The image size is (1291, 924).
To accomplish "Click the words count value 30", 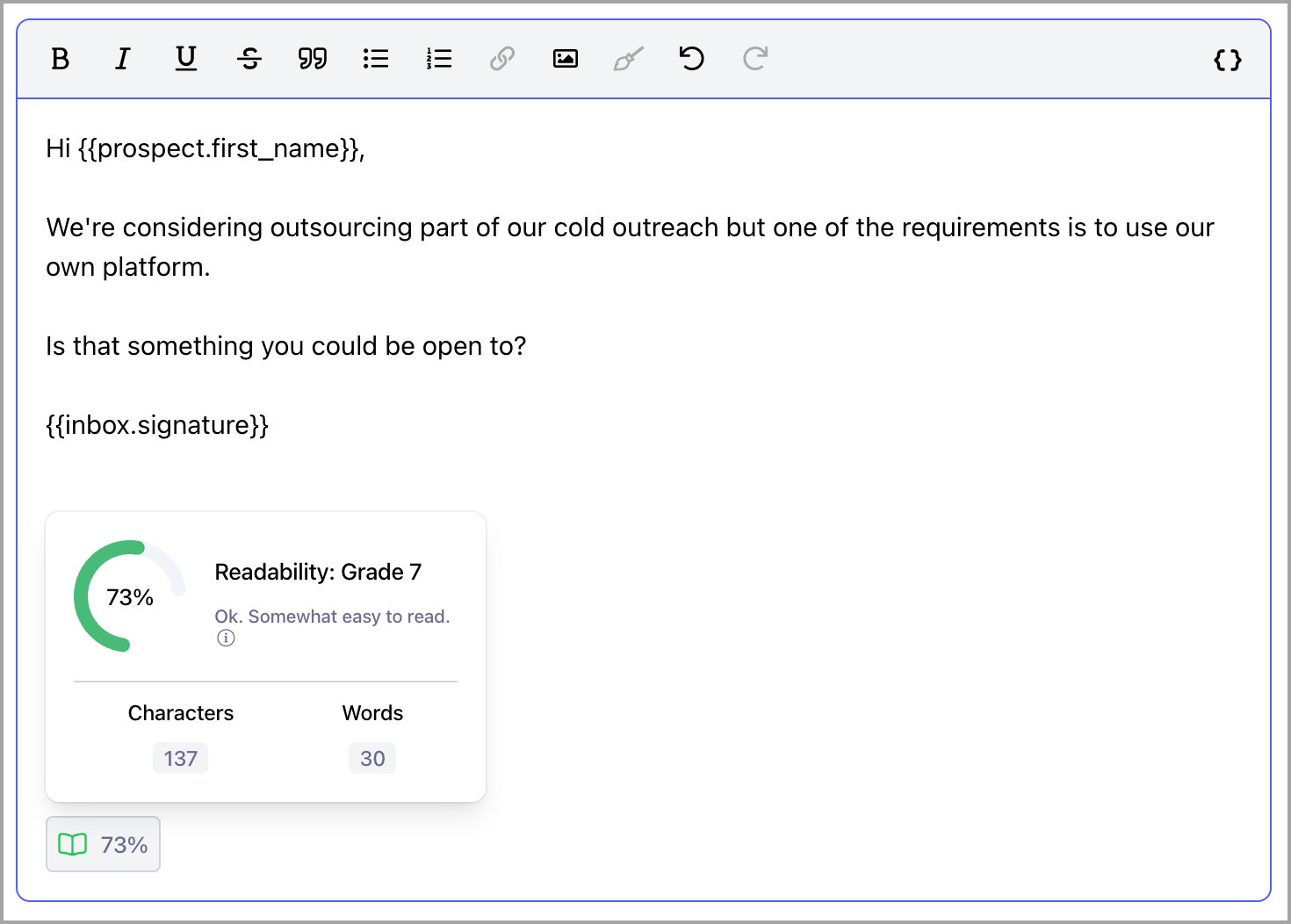I will tap(372, 758).
